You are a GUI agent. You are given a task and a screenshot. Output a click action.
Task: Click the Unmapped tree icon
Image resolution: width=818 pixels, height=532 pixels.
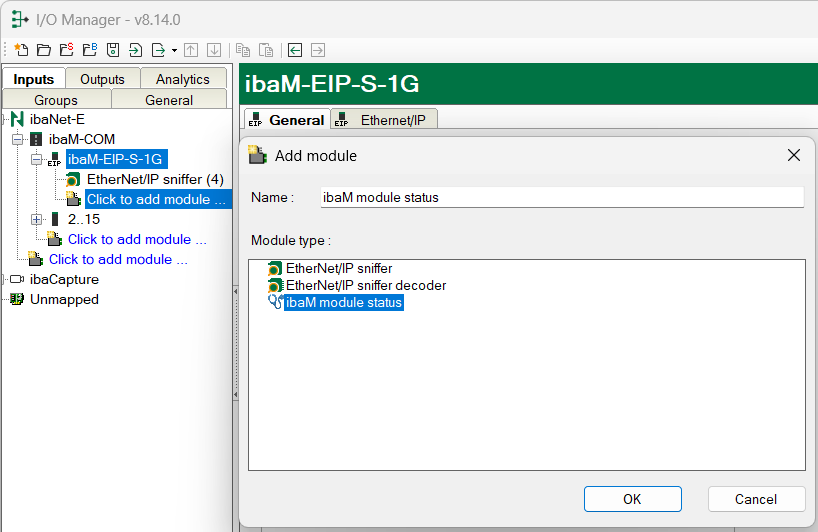tap(17, 299)
